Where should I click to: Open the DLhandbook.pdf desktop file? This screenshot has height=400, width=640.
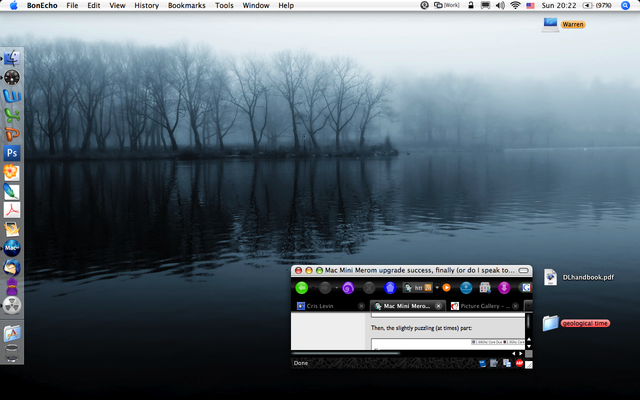[x=551, y=277]
